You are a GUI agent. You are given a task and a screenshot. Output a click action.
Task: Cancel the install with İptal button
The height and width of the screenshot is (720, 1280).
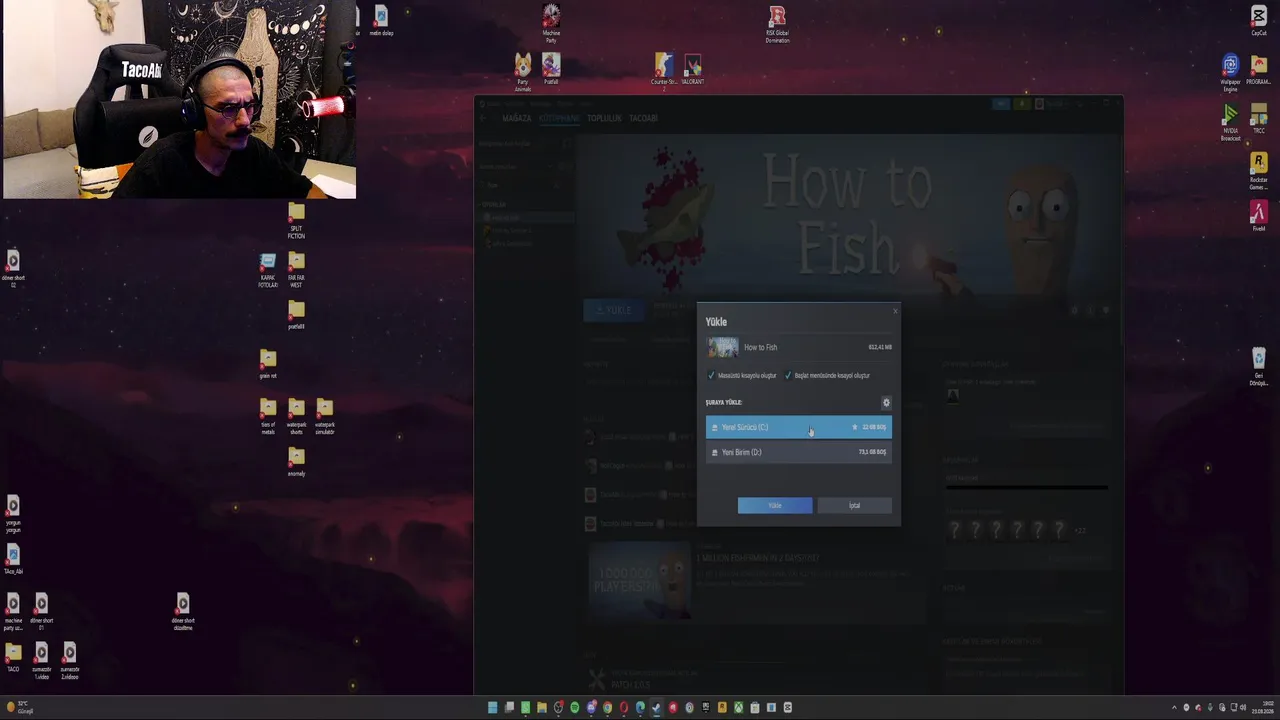coord(854,505)
